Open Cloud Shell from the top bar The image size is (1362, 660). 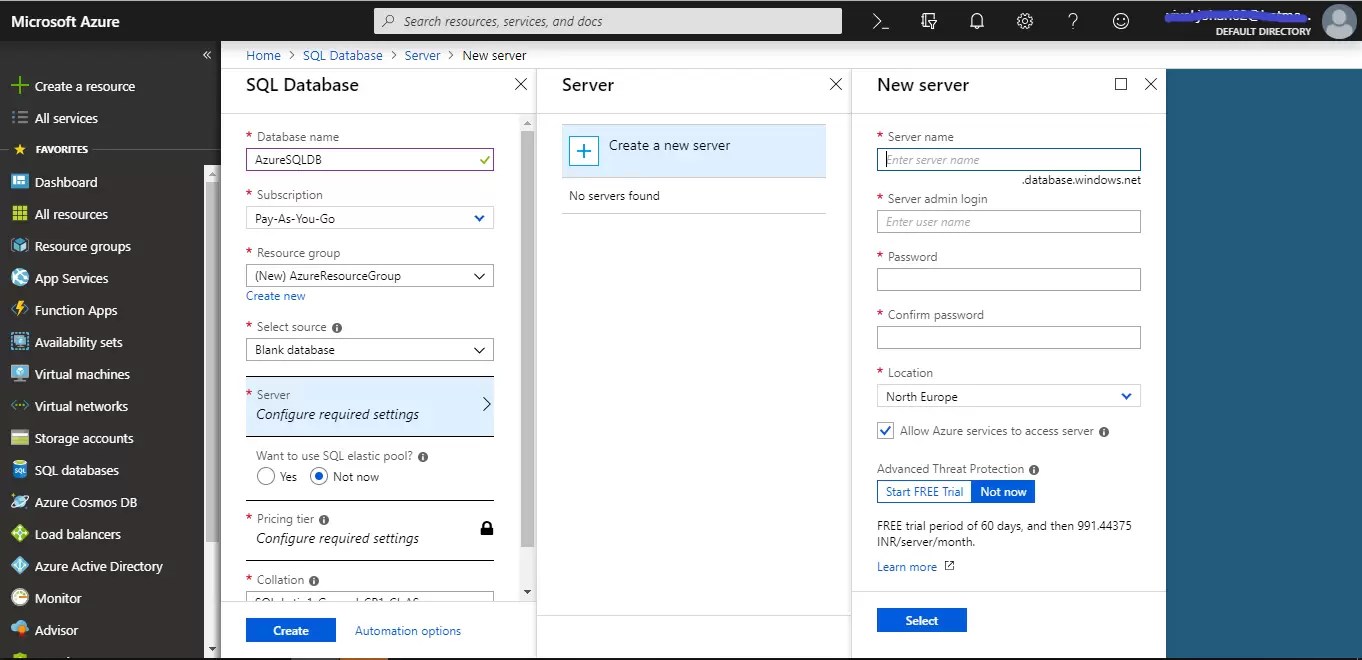coord(880,21)
